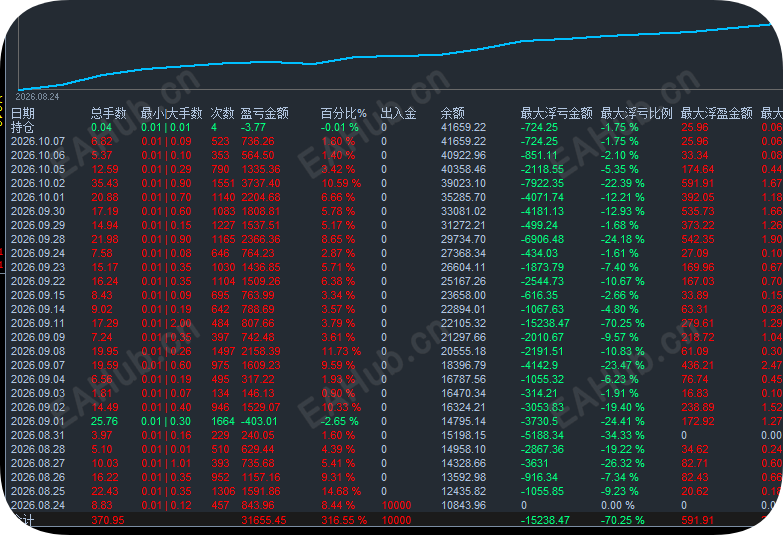The height and width of the screenshot is (535, 783).
Task: Click the 日期 column header
Action: [22, 113]
